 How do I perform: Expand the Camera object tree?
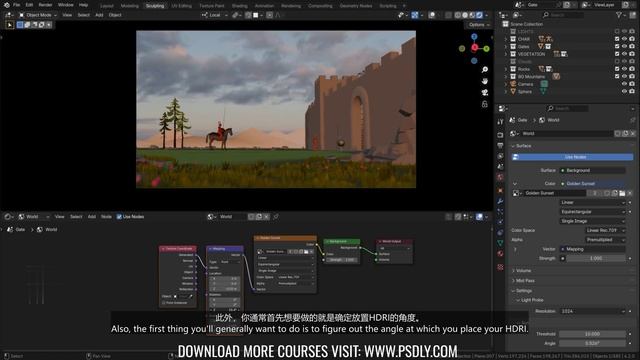point(506,84)
